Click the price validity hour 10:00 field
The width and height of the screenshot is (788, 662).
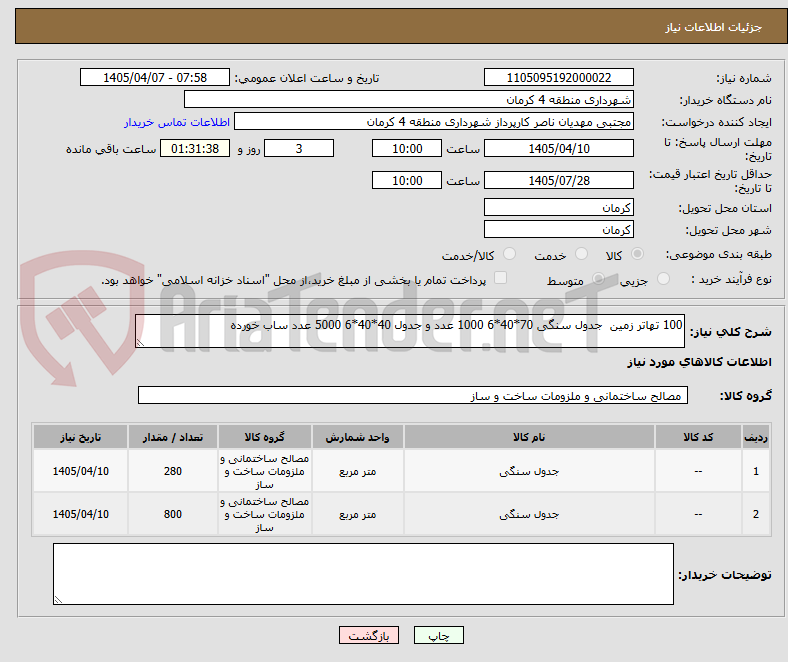click(407, 180)
